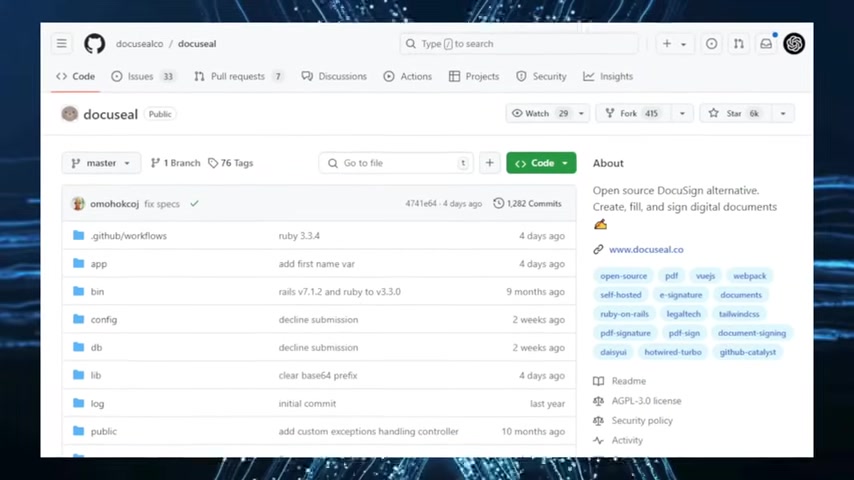Image resolution: width=854 pixels, height=480 pixels.
Task: Open the docuseal breadcrumb repository link
Action: pyautogui.click(x=197, y=44)
